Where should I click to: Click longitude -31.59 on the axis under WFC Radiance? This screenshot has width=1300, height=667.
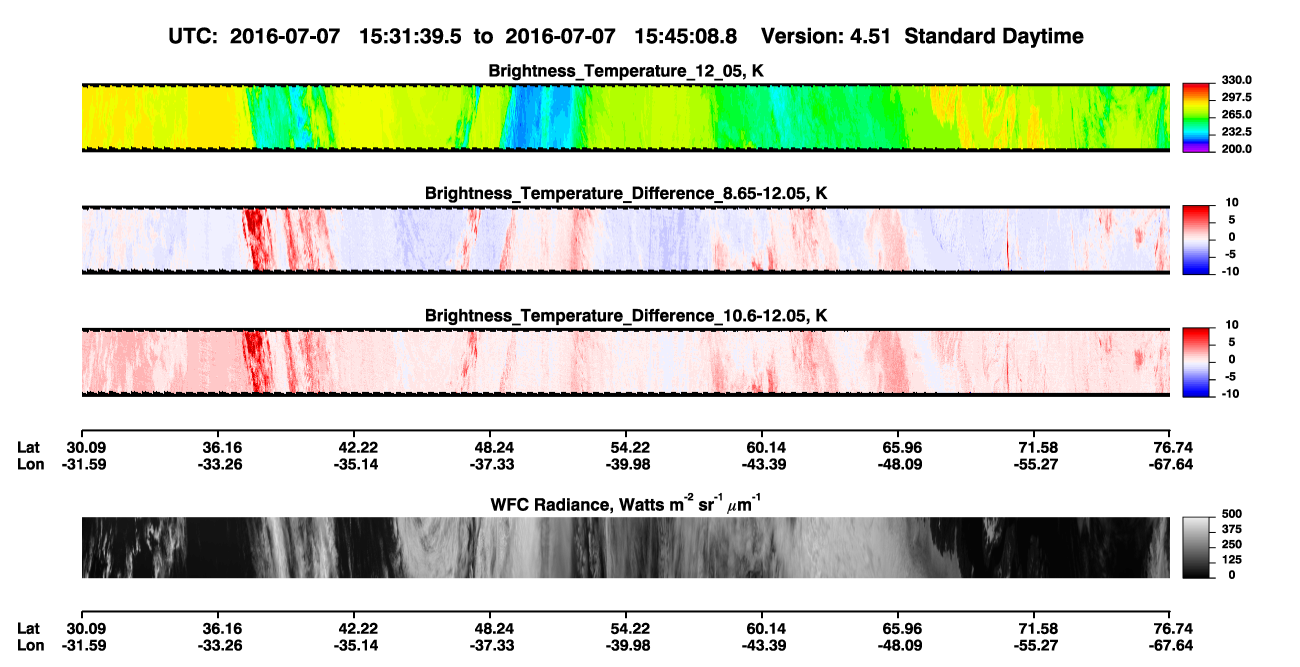tap(86, 645)
